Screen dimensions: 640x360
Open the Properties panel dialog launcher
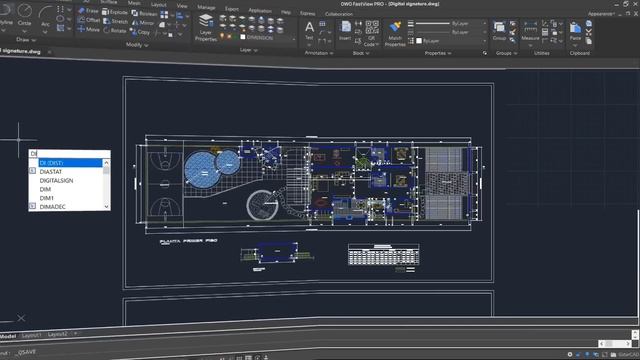coord(485,53)
